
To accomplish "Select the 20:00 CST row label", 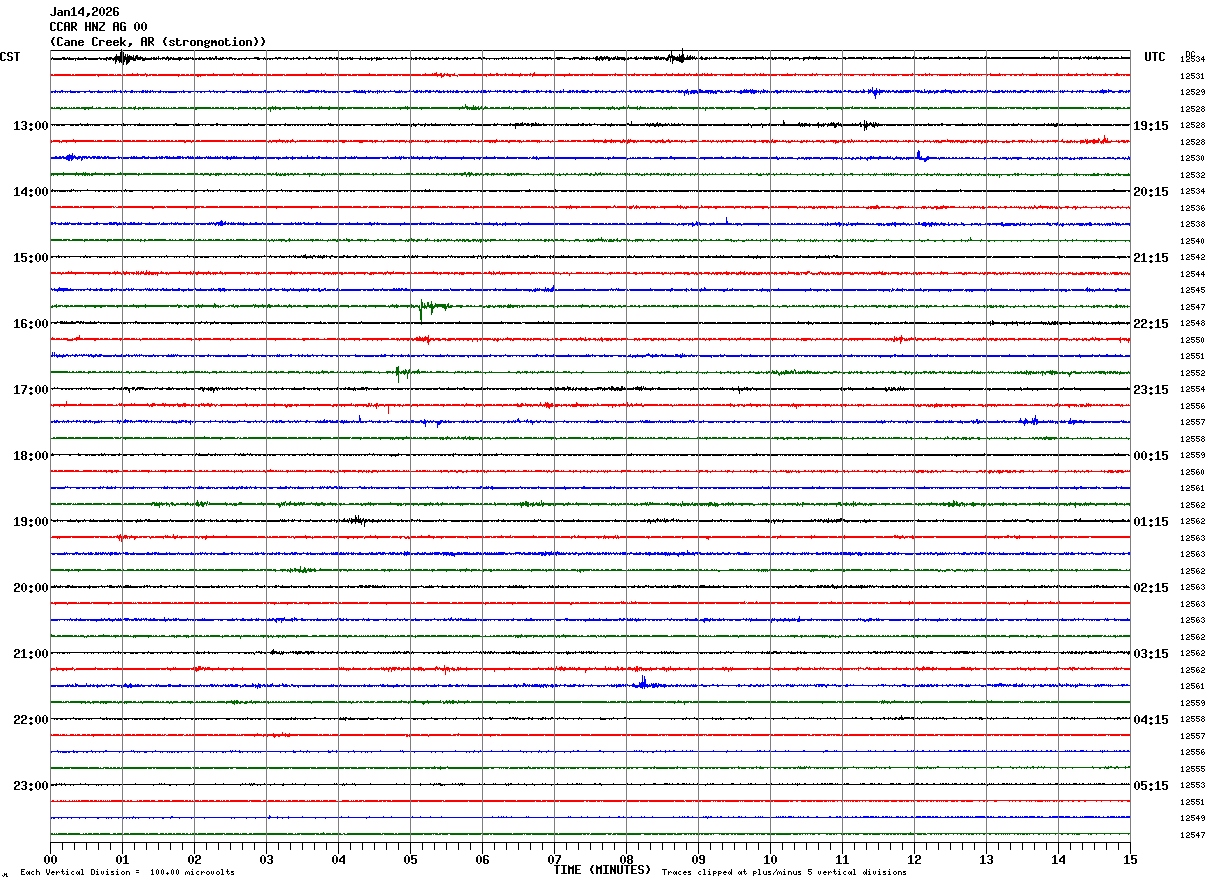I will point(31,588).
